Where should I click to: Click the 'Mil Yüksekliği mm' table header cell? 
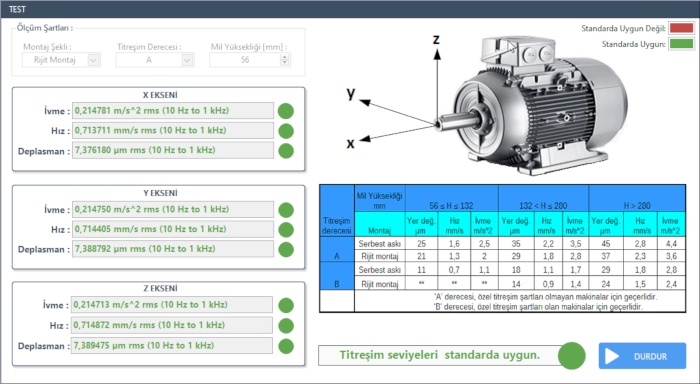tap(379, 198)
